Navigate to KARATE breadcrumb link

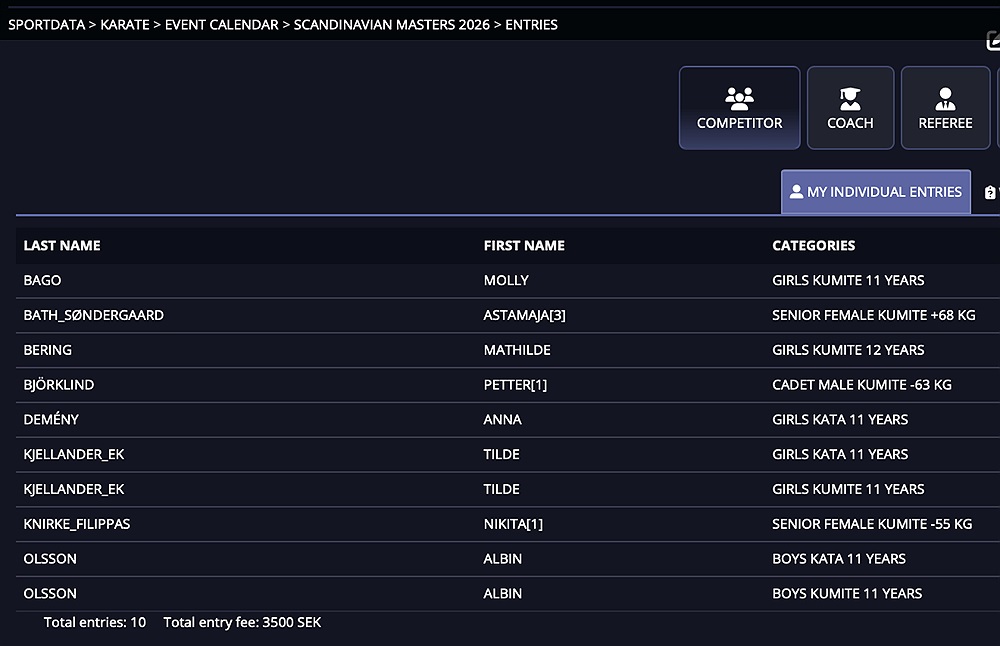pos(126,25)
